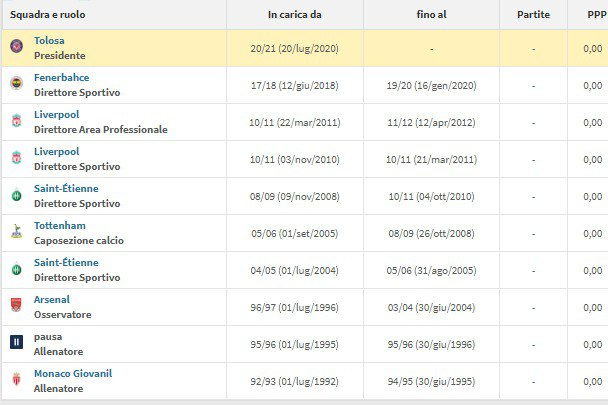Viewport: 608px width, 405px height.
Task: Open Liverpool link in the 03/nov/2010 row
Action: pyautogui.click(x=57, y=151)
